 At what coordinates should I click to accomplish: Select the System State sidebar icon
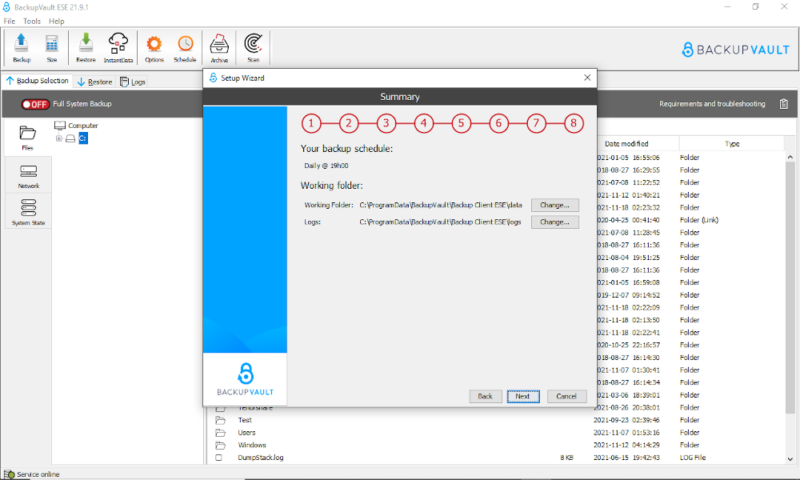(x=28, y=212)
